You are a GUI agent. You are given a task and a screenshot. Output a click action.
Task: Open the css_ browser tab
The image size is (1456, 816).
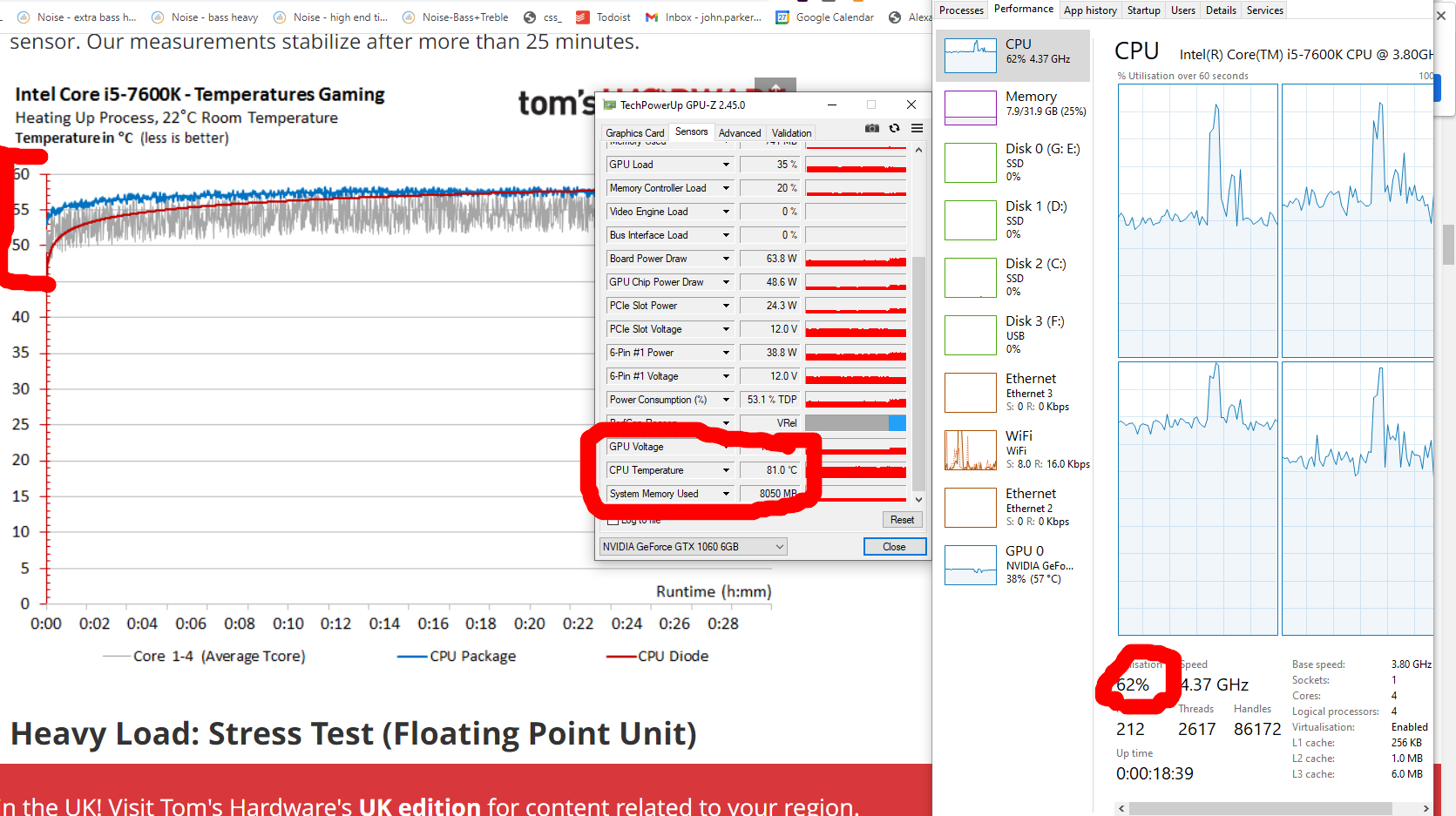click(543, 17)
